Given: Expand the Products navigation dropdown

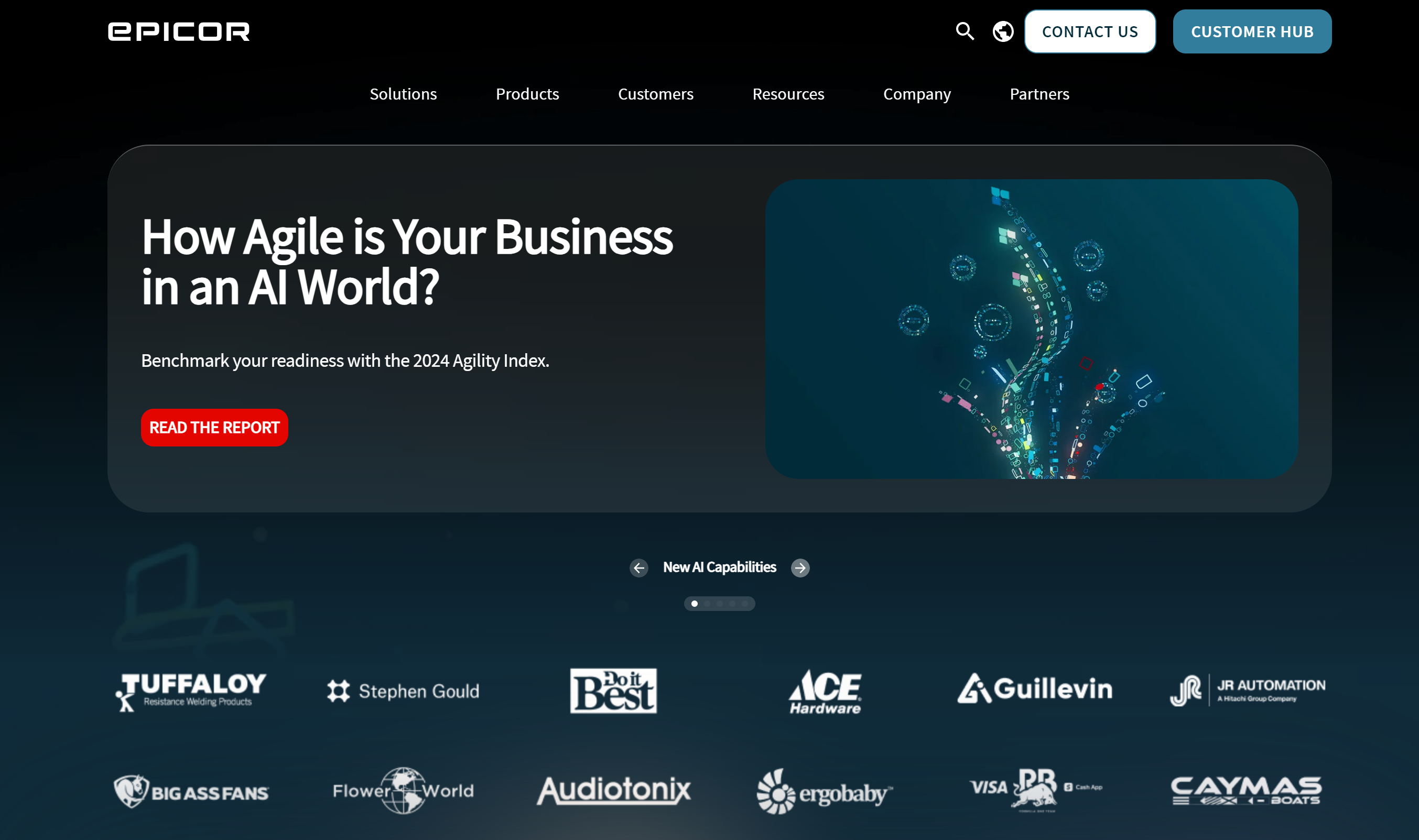Looking at the screenshot, I should [x=527, y=94].
